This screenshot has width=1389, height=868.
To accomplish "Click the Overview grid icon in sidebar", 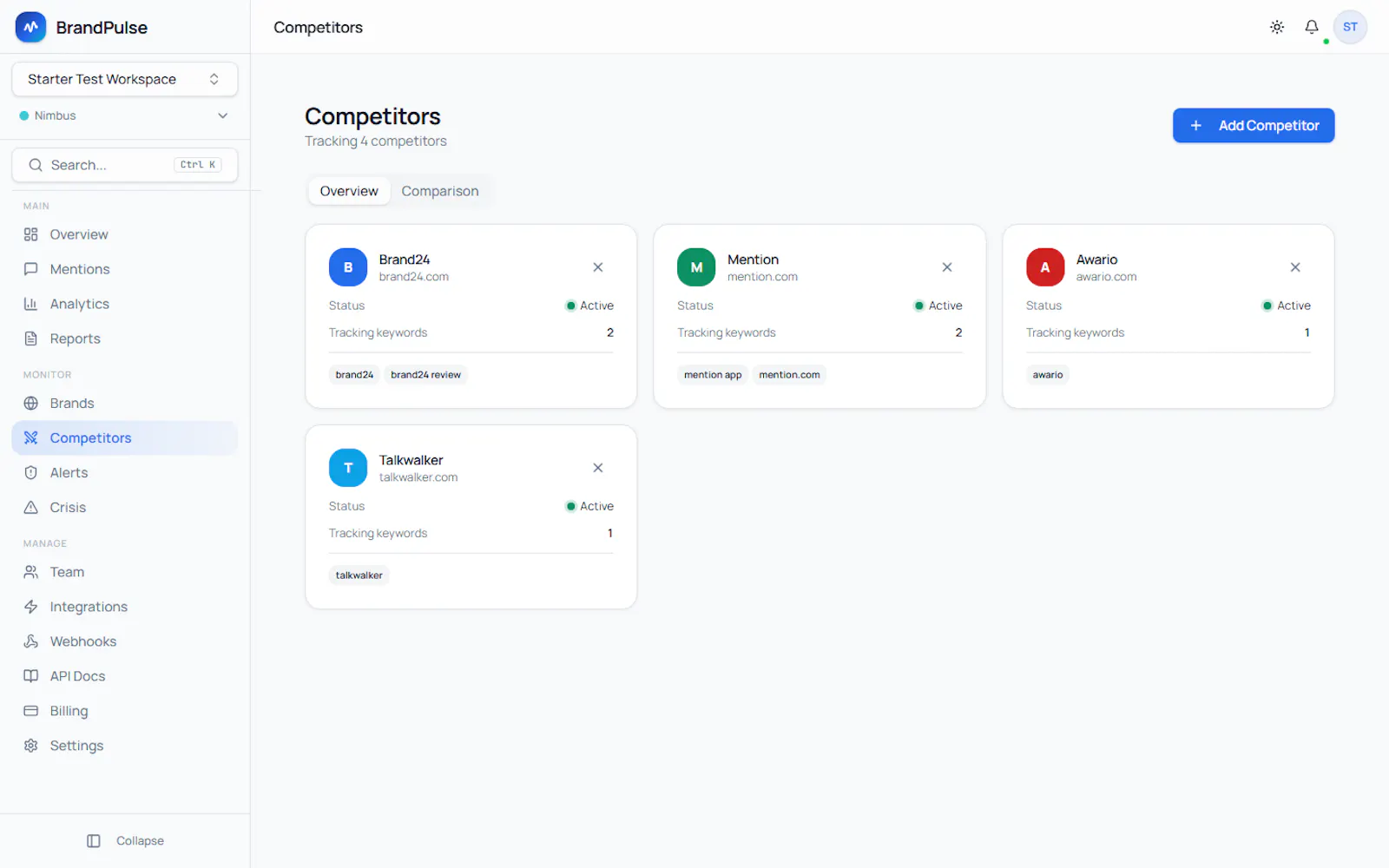I will 31,234.
